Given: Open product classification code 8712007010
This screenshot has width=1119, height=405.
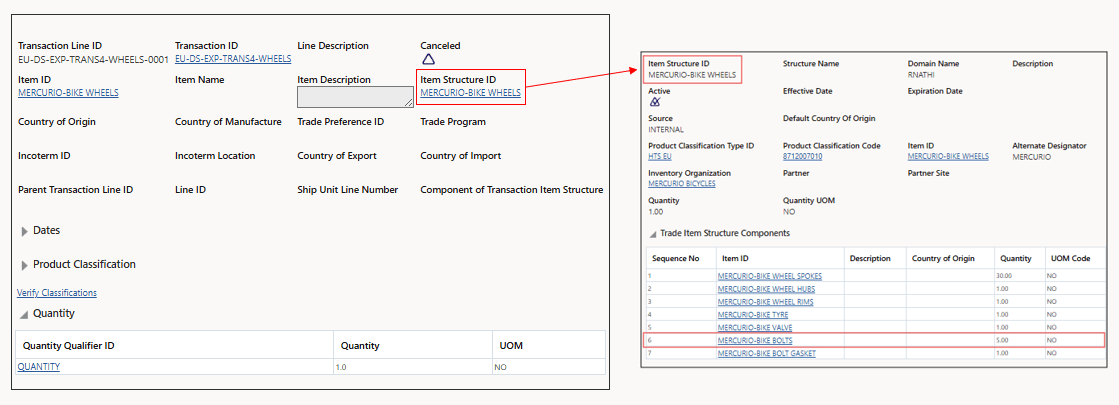Looking at the screenshot, I should (802, 156).
